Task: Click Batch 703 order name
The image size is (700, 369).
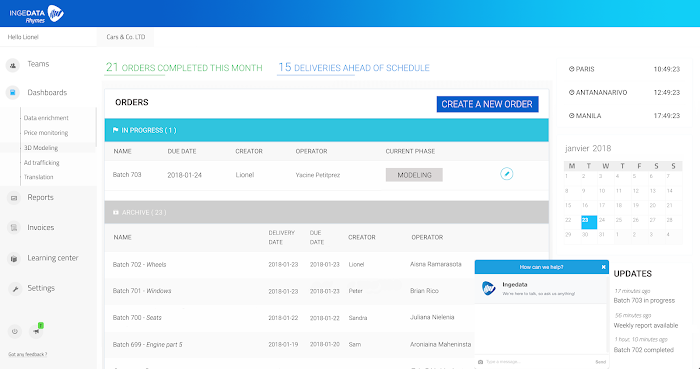Action: click(127, 174)
